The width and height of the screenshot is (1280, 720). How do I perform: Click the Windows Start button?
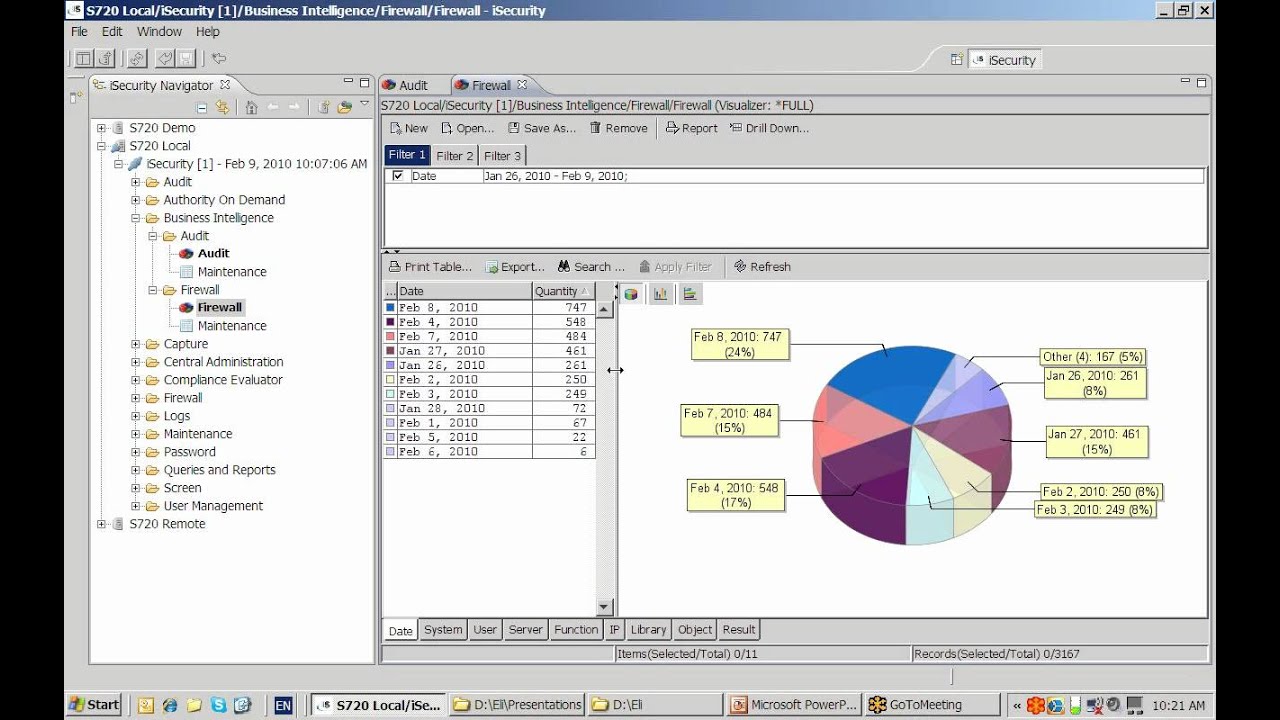(94, 705)
